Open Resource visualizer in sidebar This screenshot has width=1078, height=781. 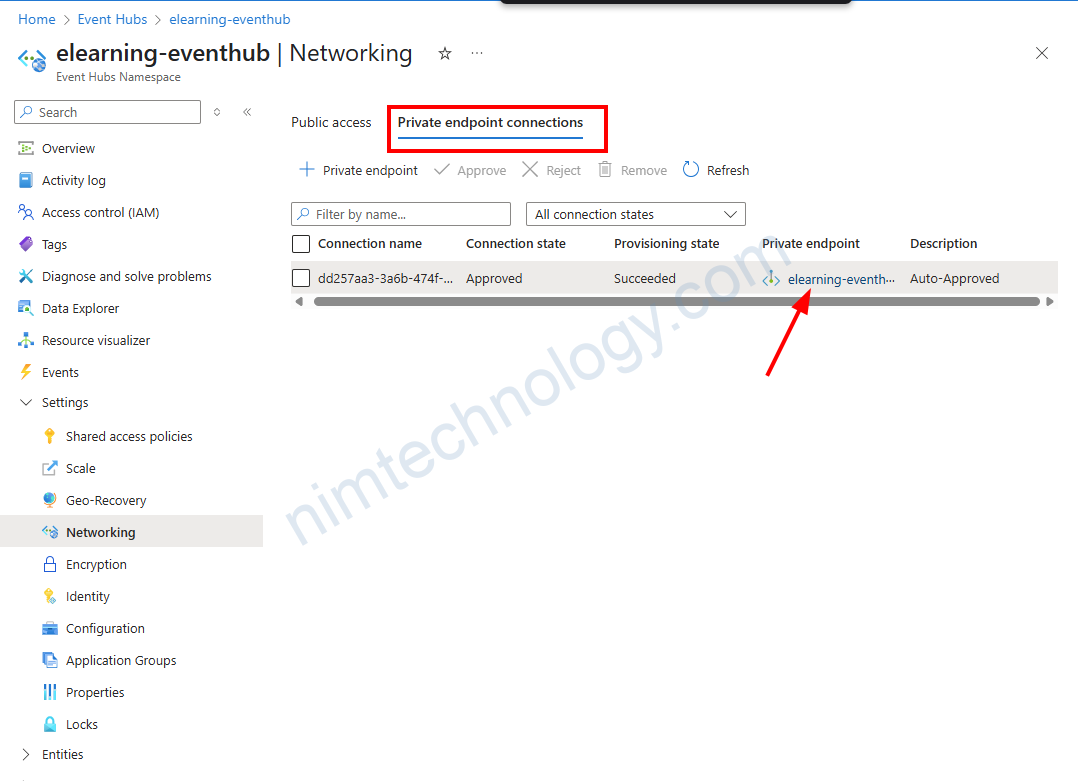tap(95, 340)
